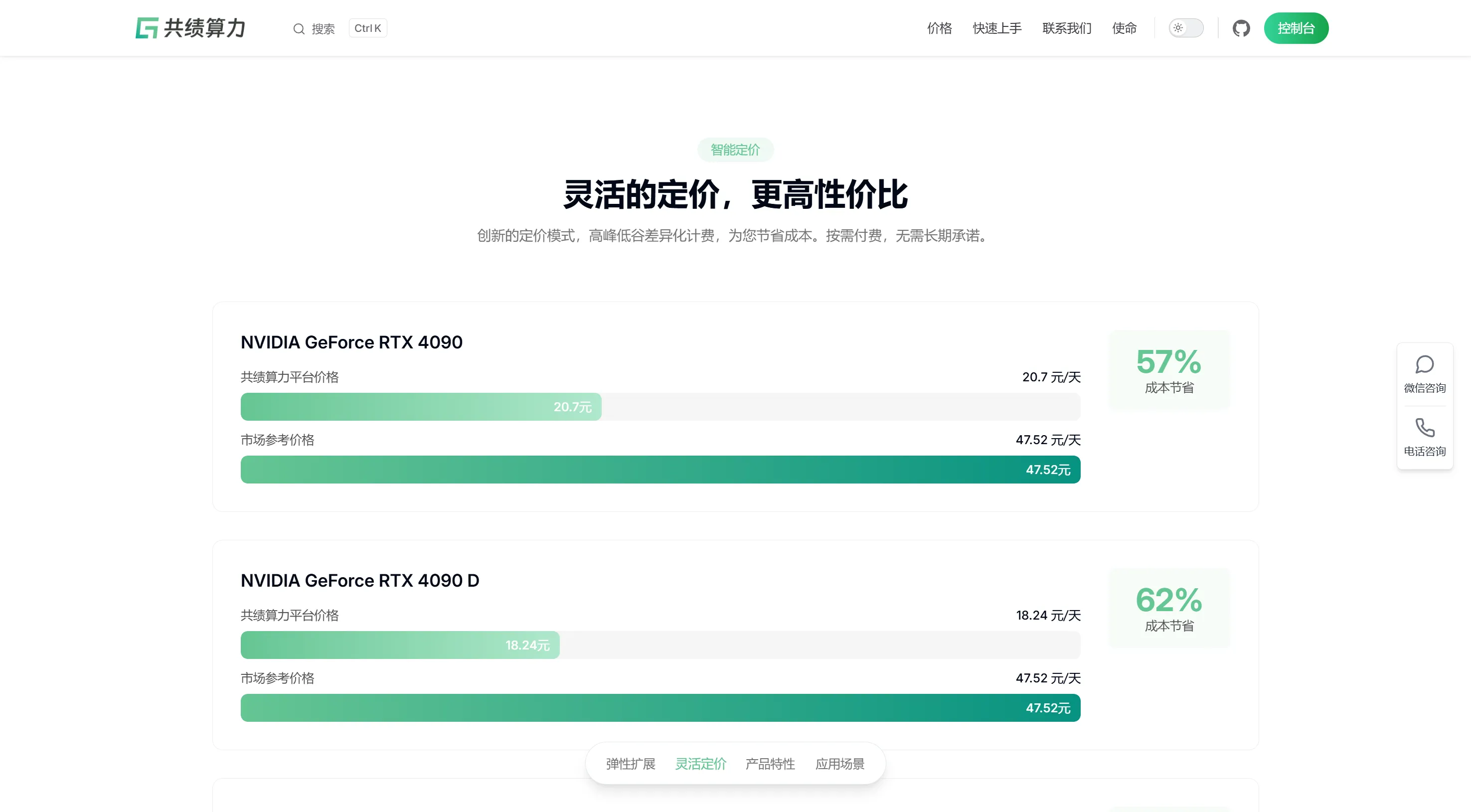Viewport: 1471px width, 812px height.
Task: Click the WeChat consultation chat icon
Action: [x=1425, y=364]
